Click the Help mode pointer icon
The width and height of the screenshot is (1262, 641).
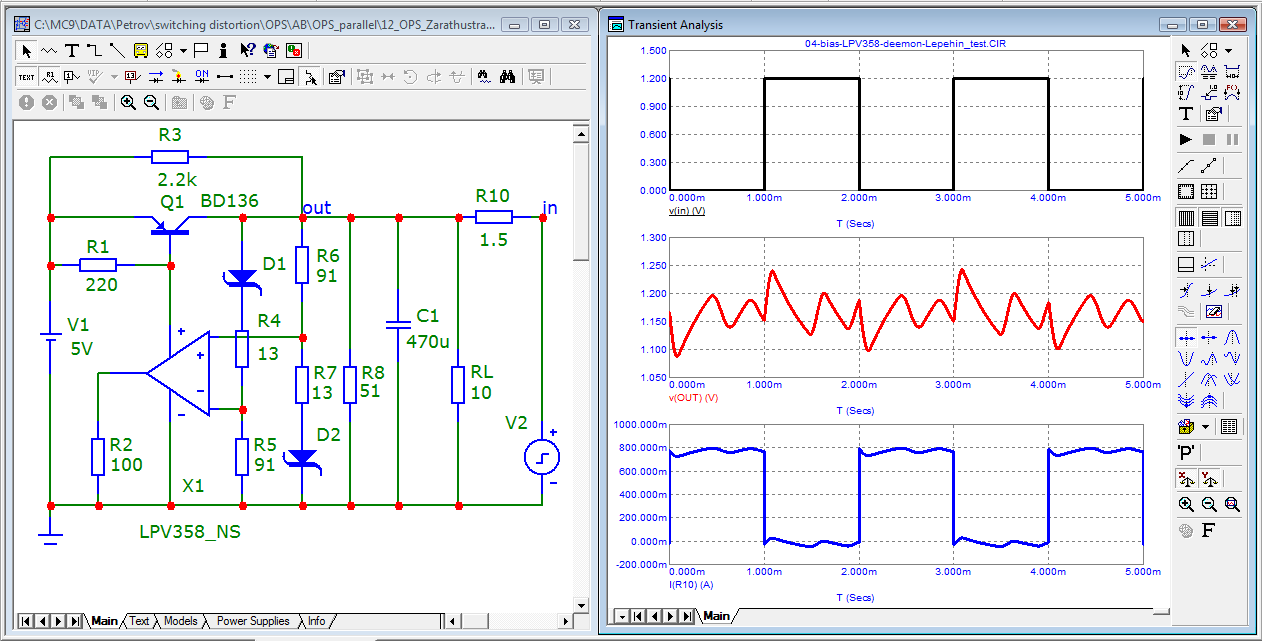coord(248,51)
